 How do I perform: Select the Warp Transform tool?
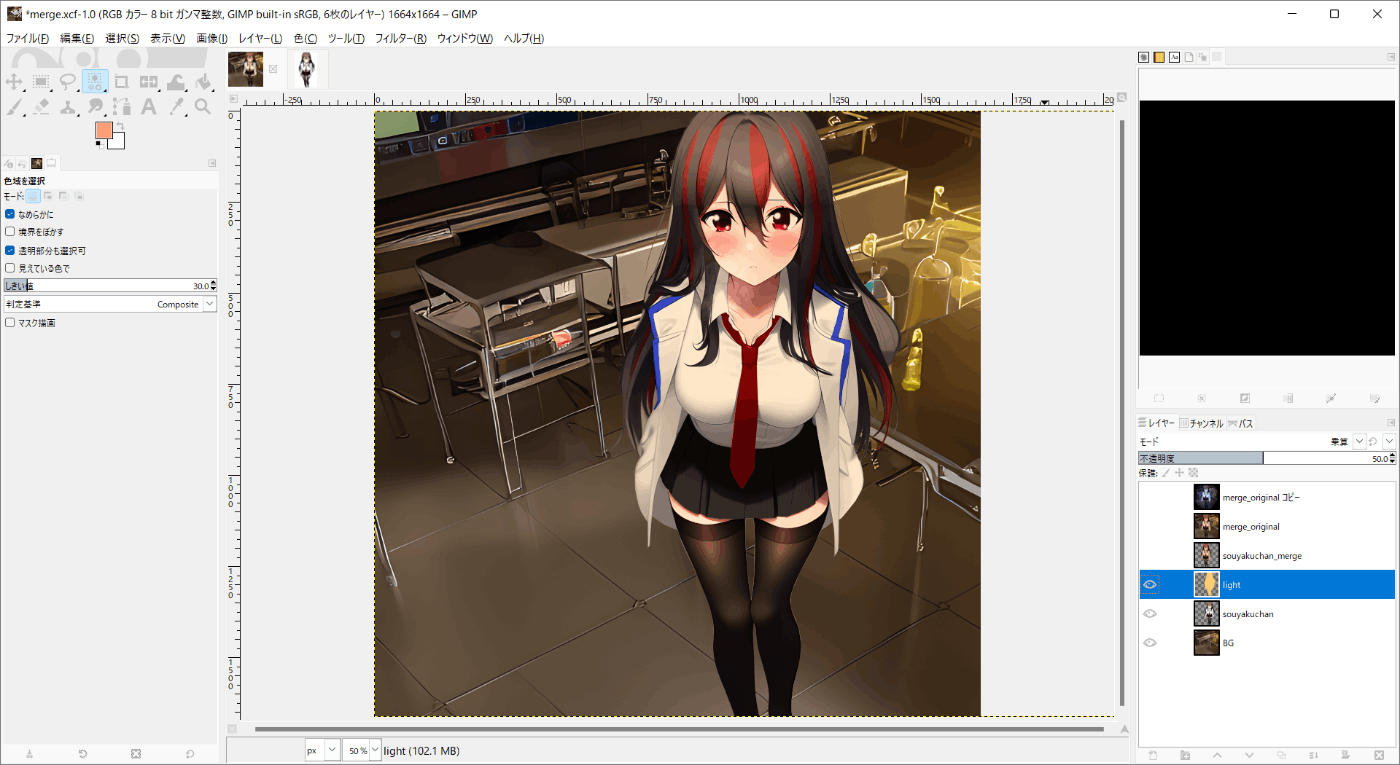point(176,82)
